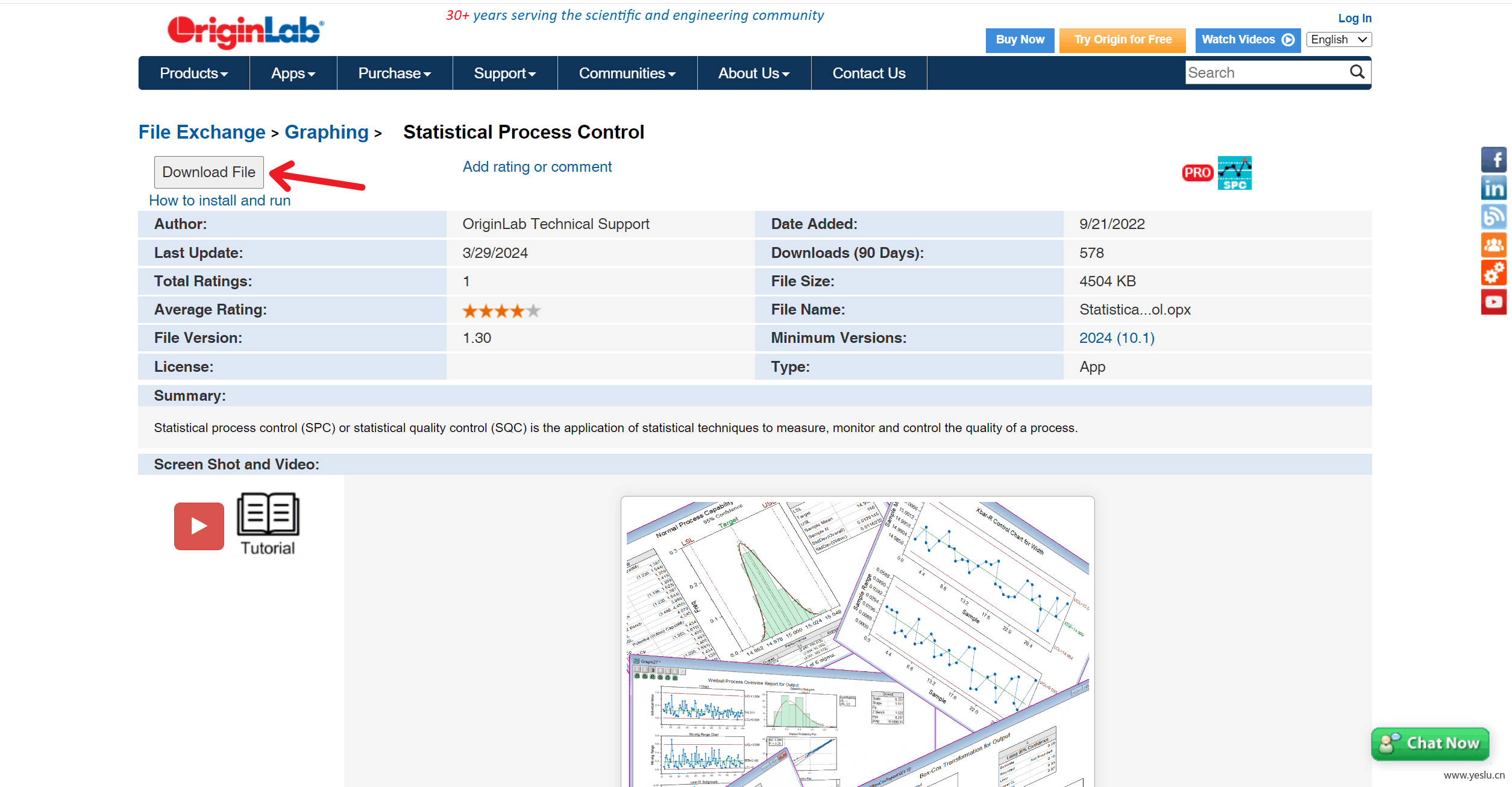Click the downloads count 578
Image resolution: width=1512 pixels, height=787 pixels.
pyautogui.click(x=1091, y=253)
